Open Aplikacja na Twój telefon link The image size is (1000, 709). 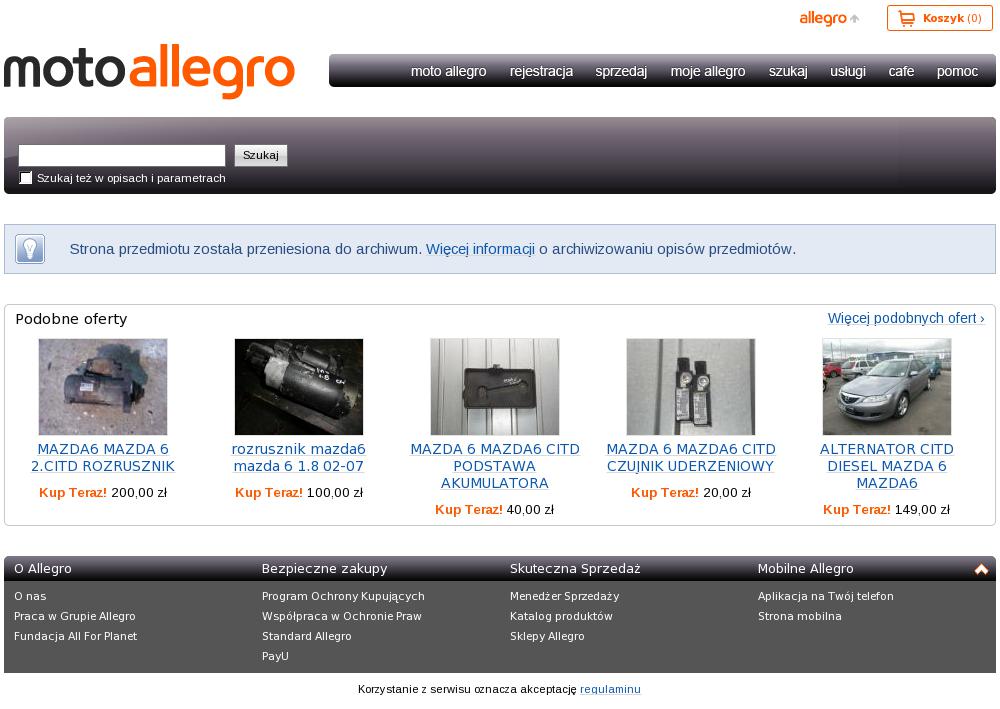(825, 596)
